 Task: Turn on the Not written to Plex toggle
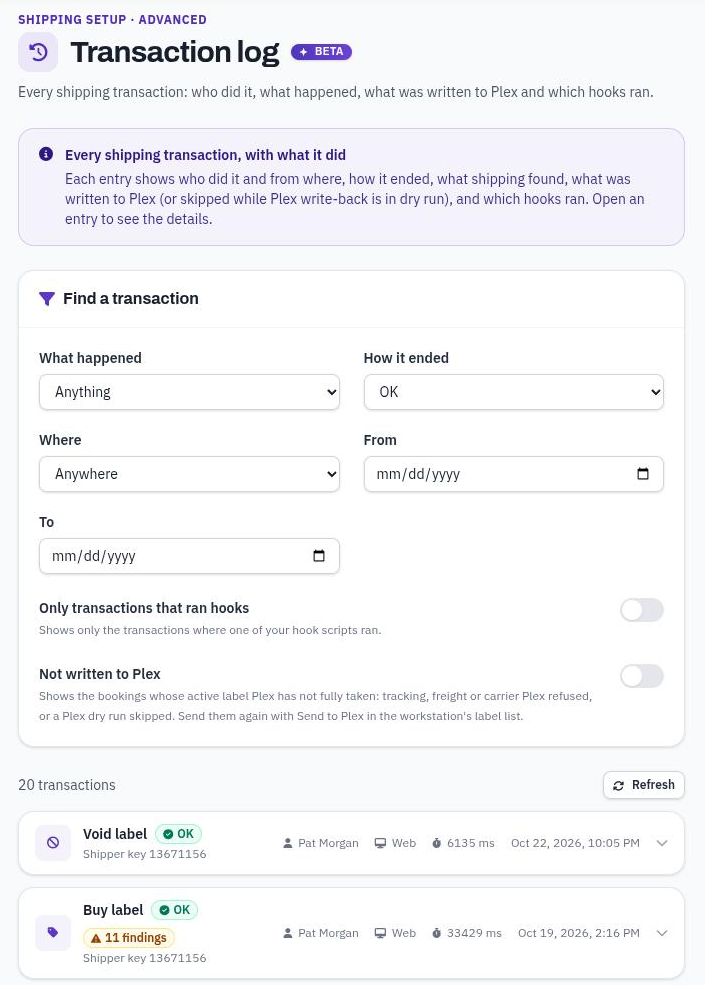(x=642, y=676)
